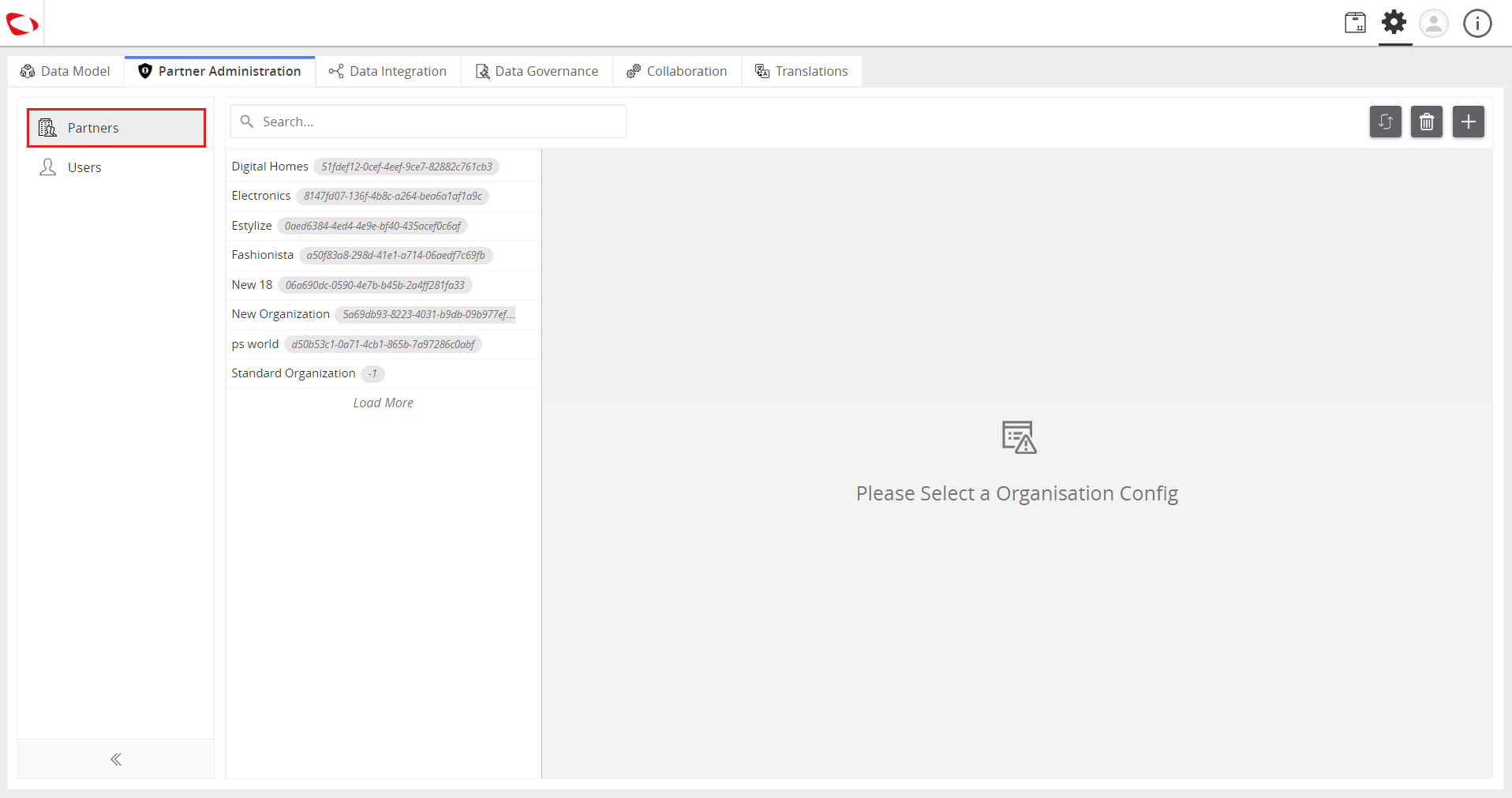This screenshot has height=798, width=1512.
Task: Click the organisation config warning icon
Action: [x=1019, y=437]
